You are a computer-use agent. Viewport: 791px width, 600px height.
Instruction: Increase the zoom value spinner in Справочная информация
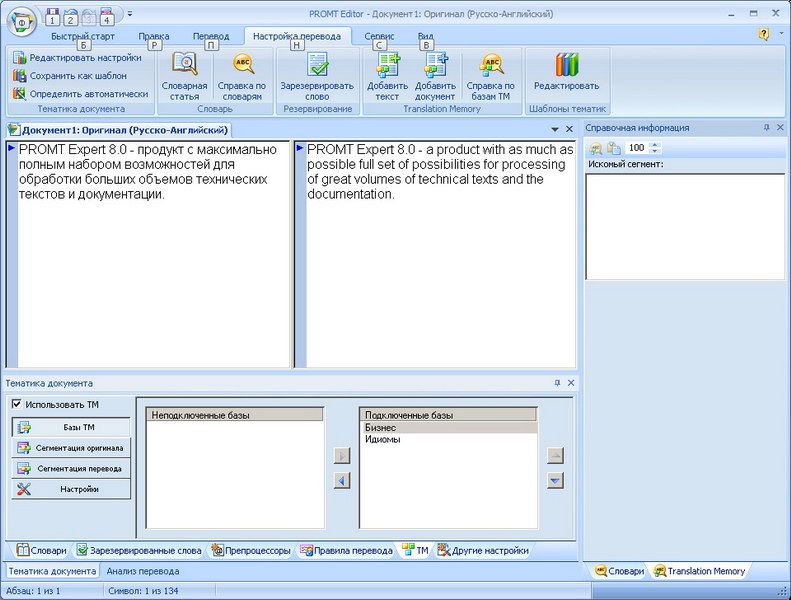(x=655, y=144)
